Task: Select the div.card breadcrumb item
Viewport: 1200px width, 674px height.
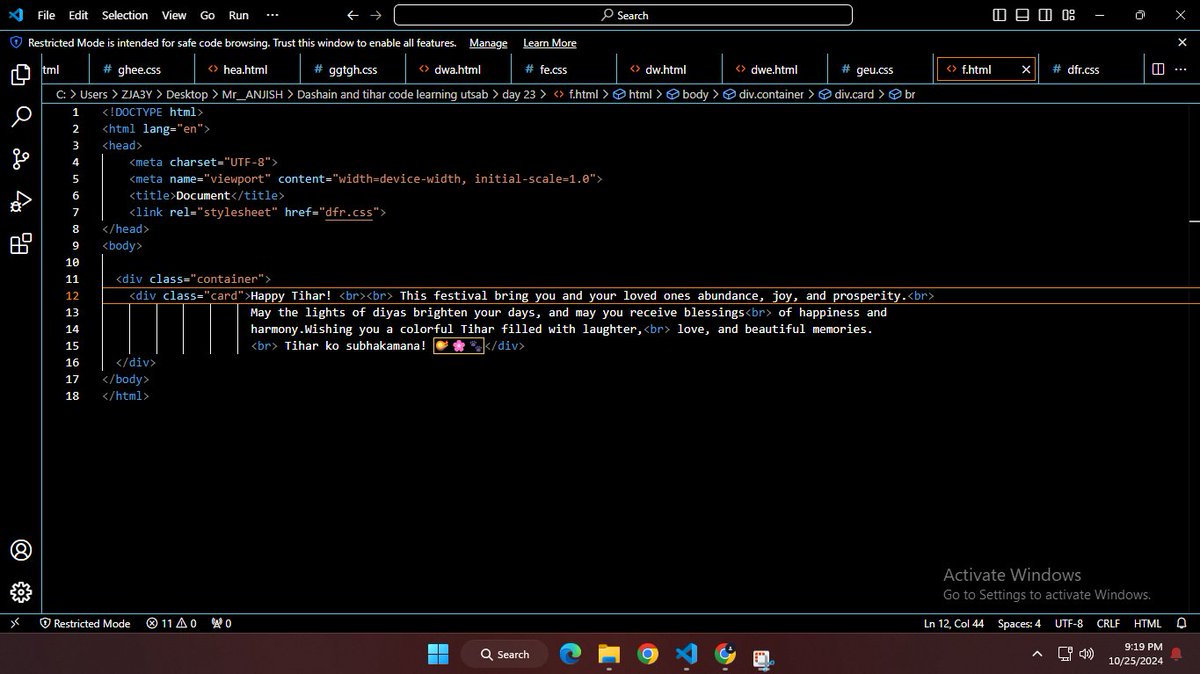Action: [846, 94]
